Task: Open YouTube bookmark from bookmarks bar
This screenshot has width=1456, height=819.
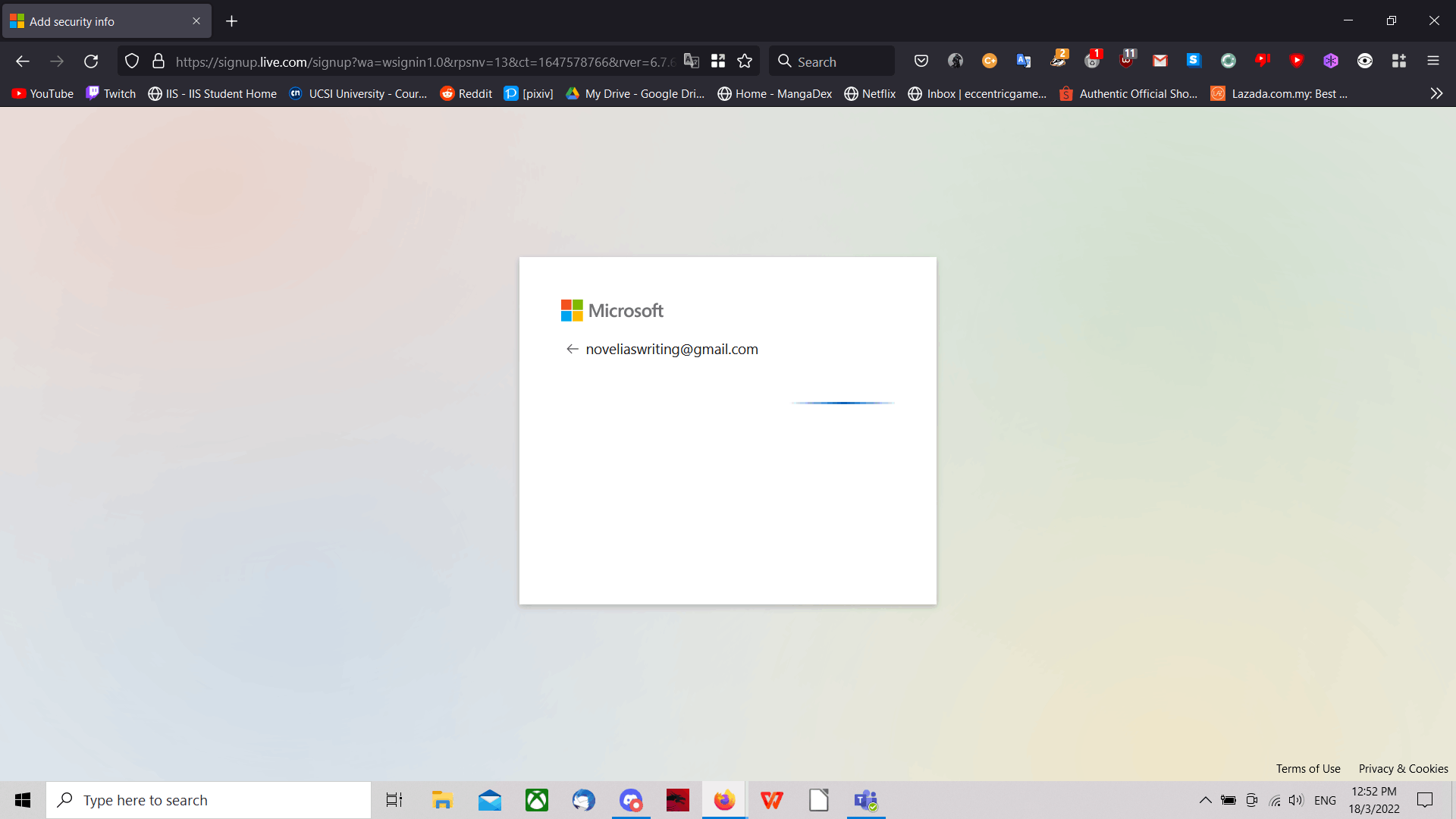Action: pyautogui.click(x=41, y=93)
